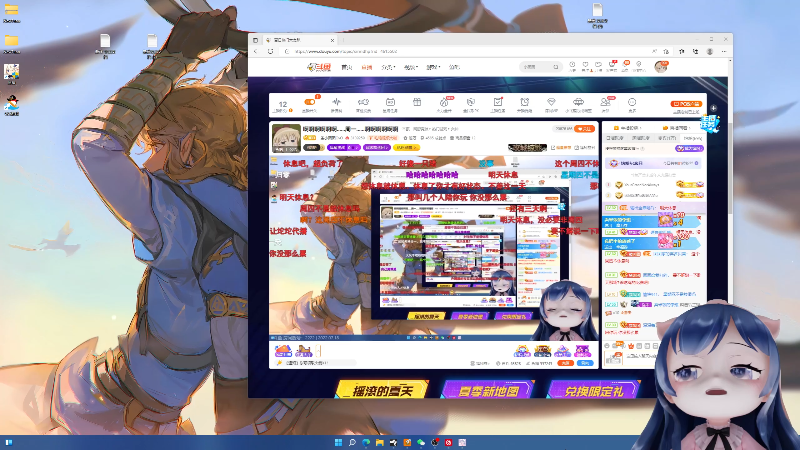Open the gift box icon in streamer toolbar

(x=417, y=102)
